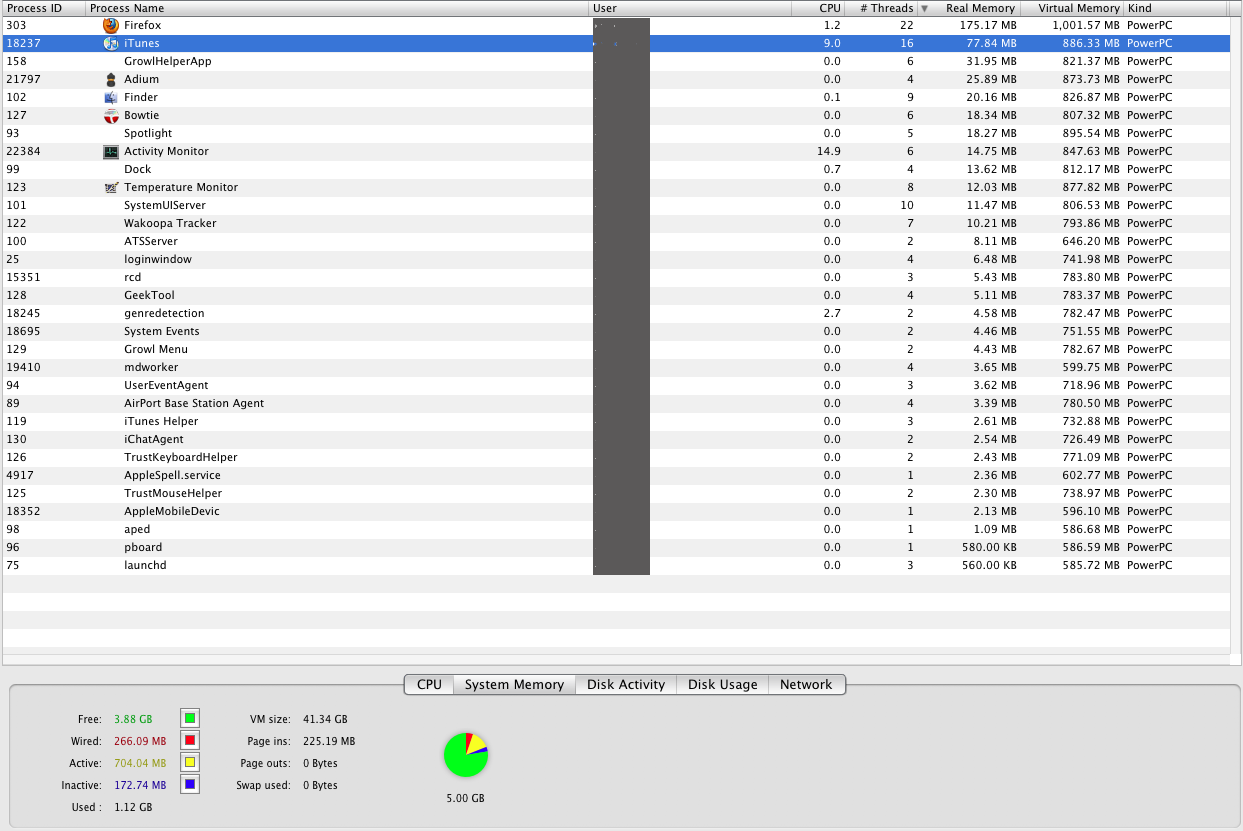Screen dimensions: 1243x831
Task: Select the Dock process row
Action: coord(616,169)
